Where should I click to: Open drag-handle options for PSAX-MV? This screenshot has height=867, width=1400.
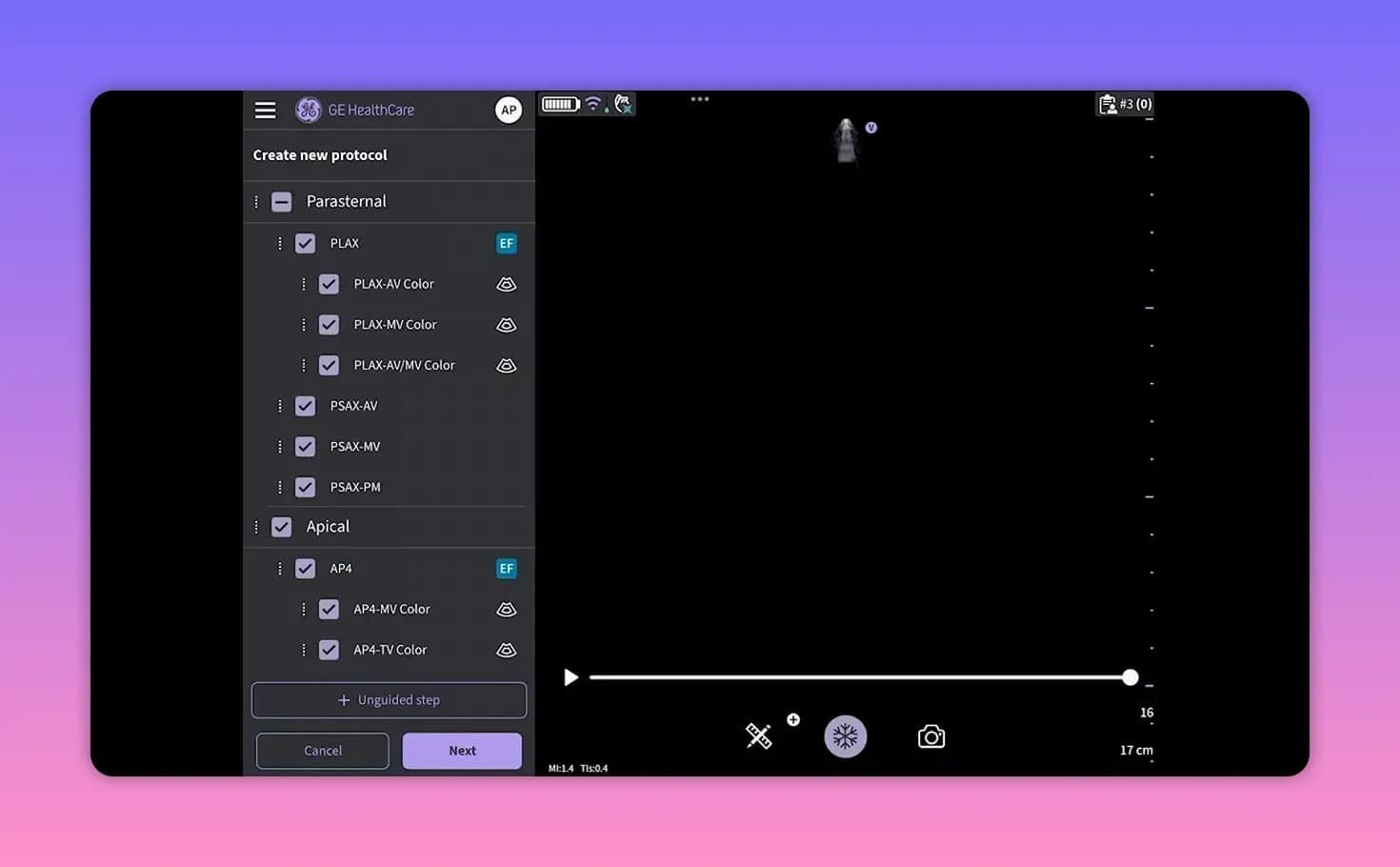click(x=279, y=447)
